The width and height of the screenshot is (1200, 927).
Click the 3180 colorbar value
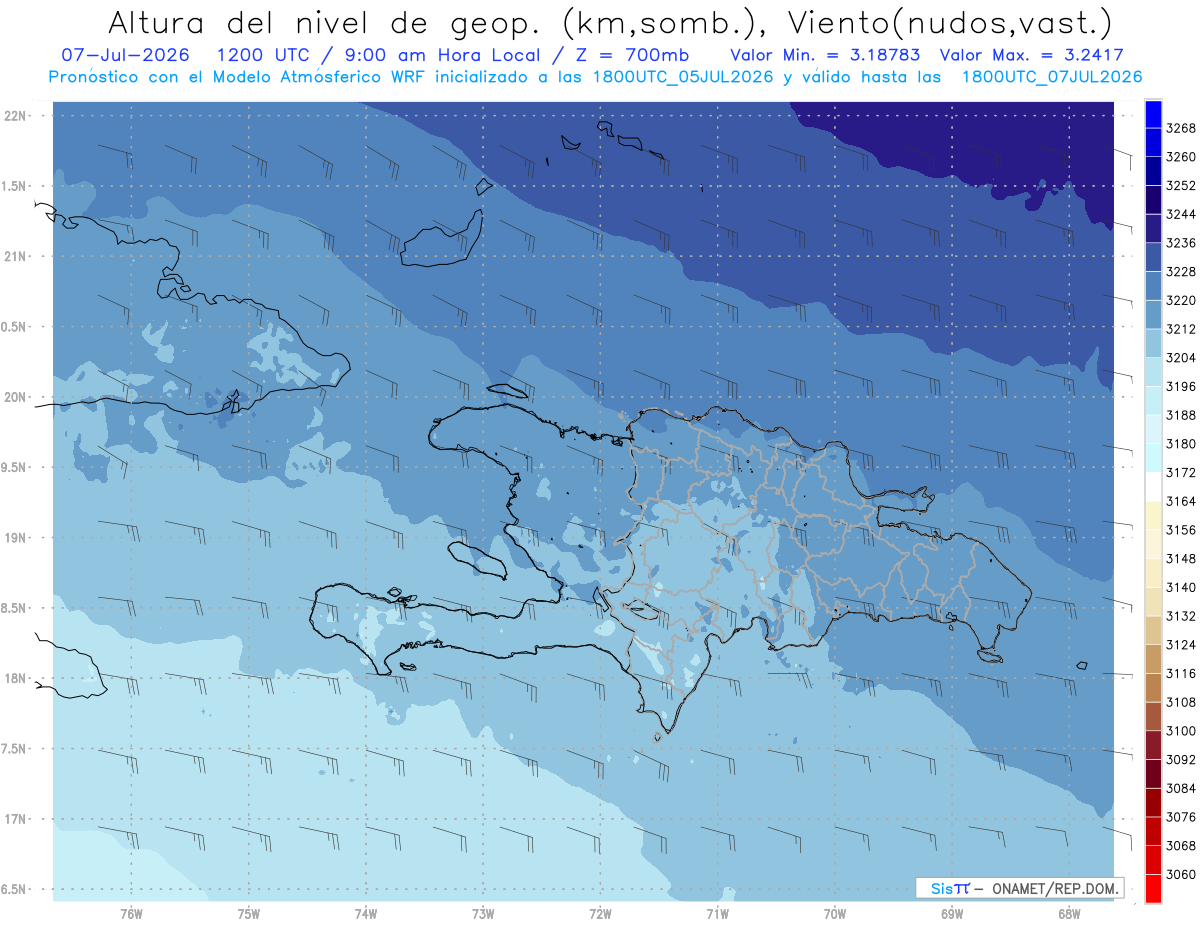(x=1180, y=444)
